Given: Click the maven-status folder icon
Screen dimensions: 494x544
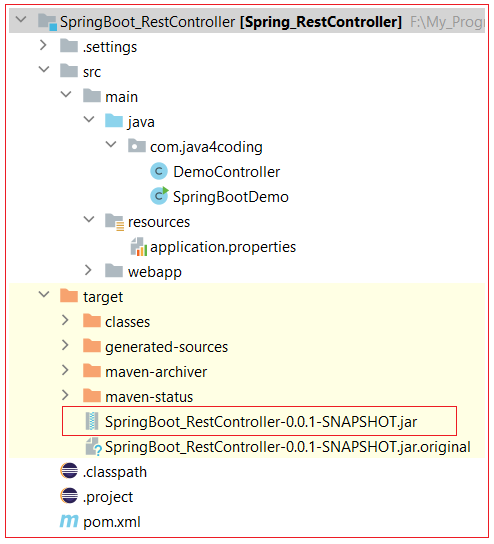Looking at the screenshot, I should coord(92,396).
